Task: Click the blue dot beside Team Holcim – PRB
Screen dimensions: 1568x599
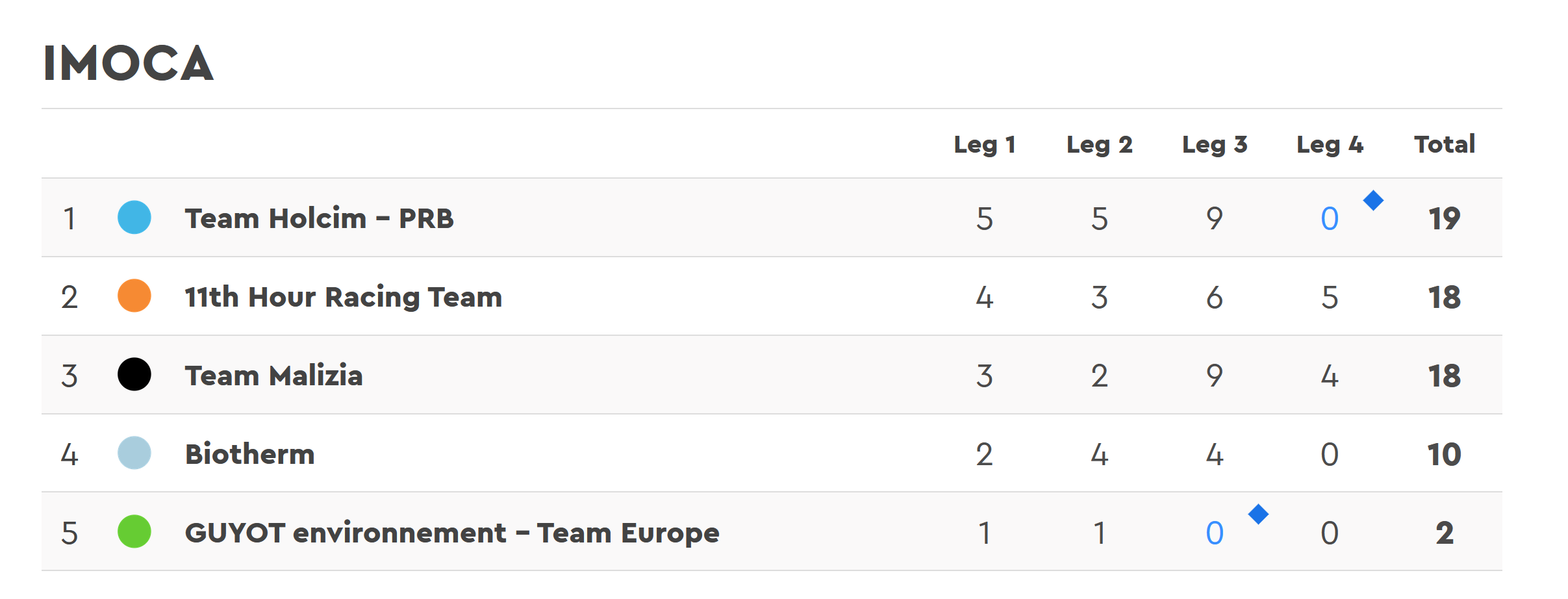Action: pos(134,218)
